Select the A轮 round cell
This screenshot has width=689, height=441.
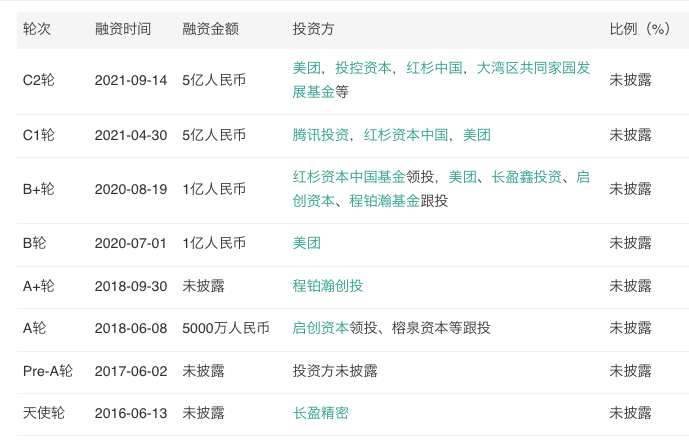pyautogui.click(x=34, y=328)
